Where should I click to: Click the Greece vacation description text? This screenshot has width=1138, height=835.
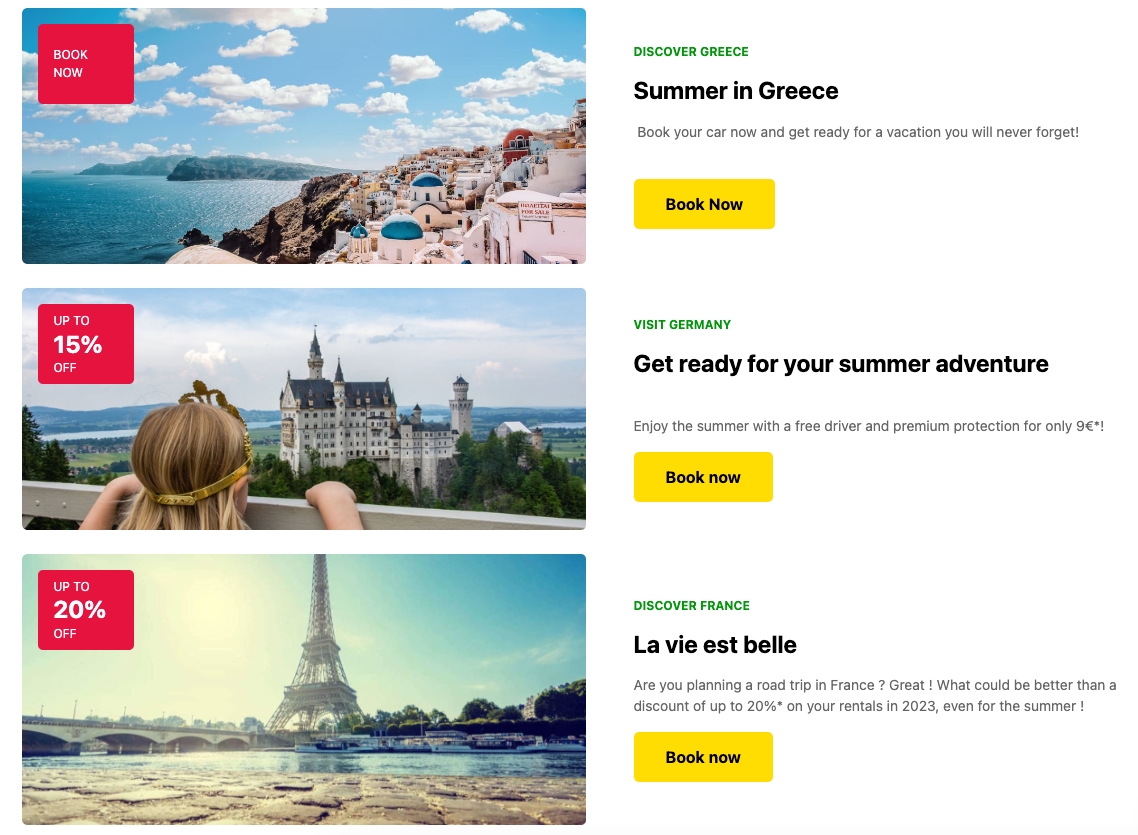pyautogui.click(x=858, y=132)
